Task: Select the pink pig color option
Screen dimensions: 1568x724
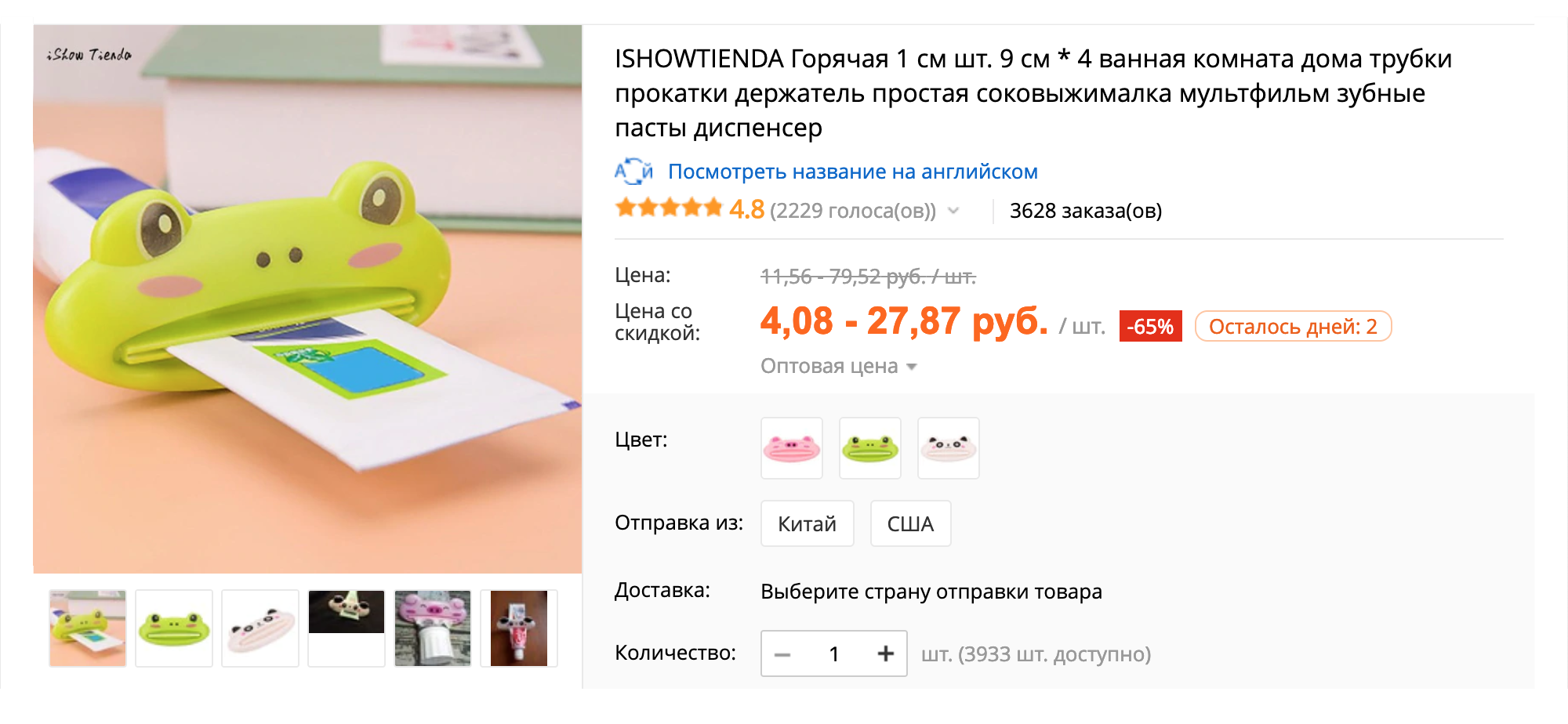Action: pos(792,448)
